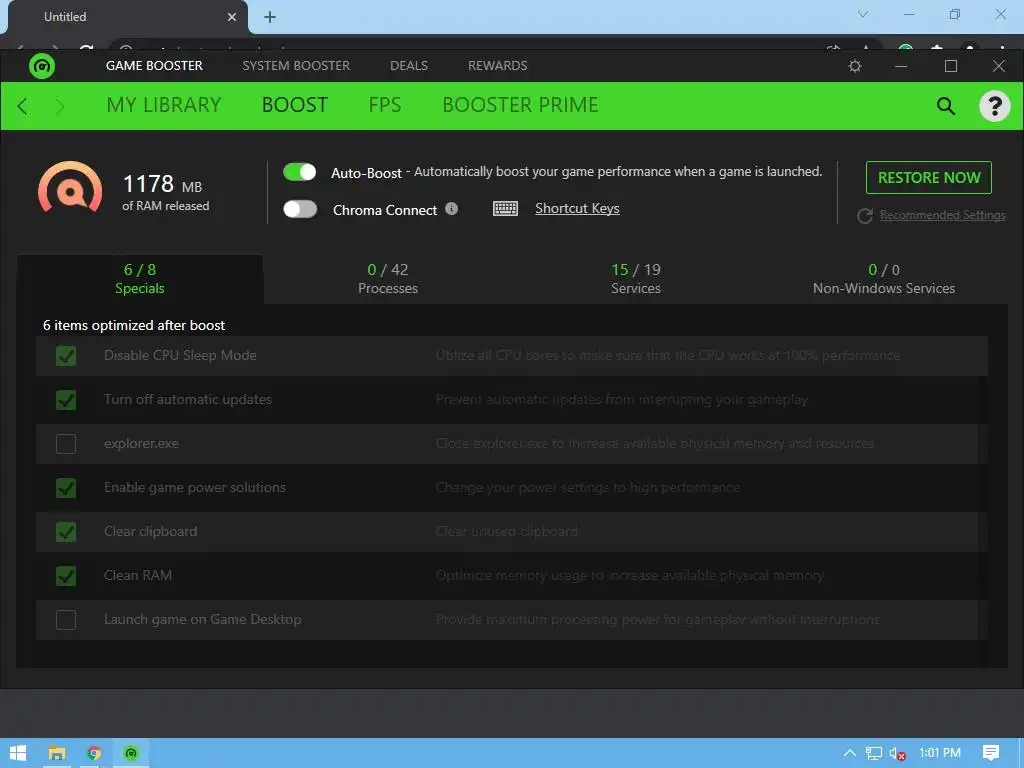
Task: Check Launch game on Game Desktop
Action: coord(66,620)
